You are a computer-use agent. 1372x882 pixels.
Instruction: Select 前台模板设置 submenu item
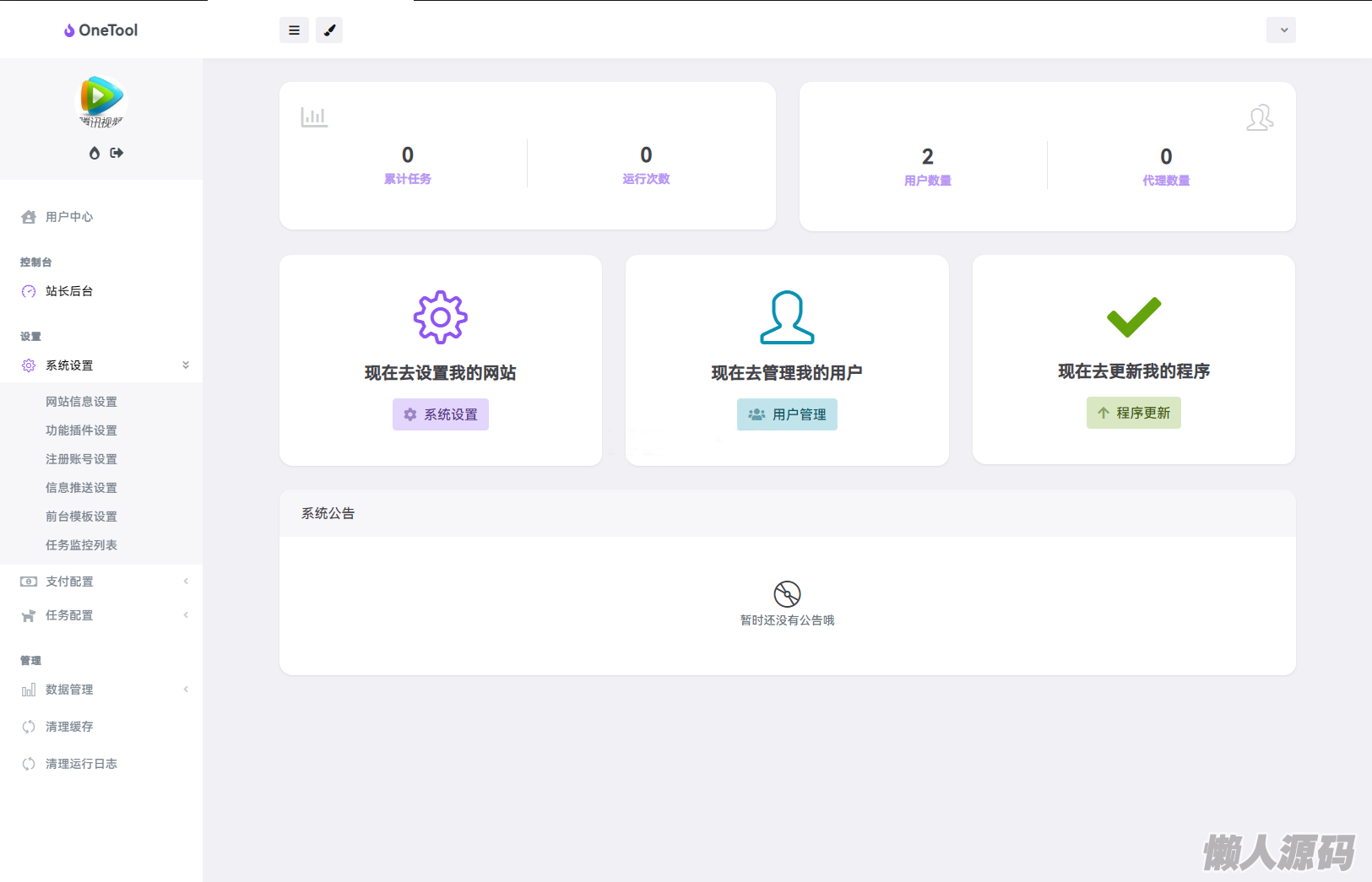tap(82, 517)
